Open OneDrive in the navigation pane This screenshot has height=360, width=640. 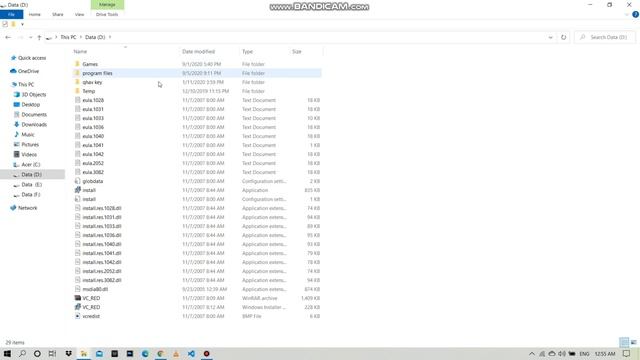pos(28,71)
